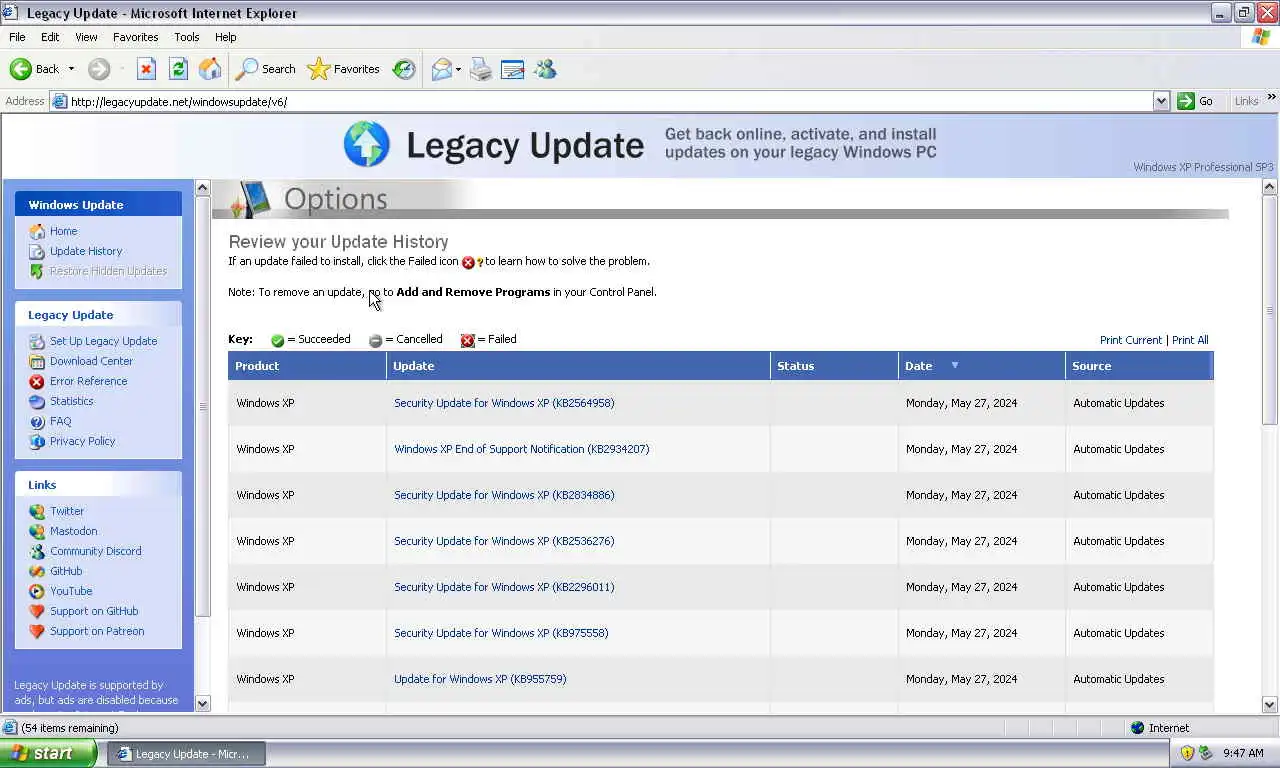Open the Mail toolbar icon
The height and width of the screenshot is (768, 1280).
tap(441, 69)
